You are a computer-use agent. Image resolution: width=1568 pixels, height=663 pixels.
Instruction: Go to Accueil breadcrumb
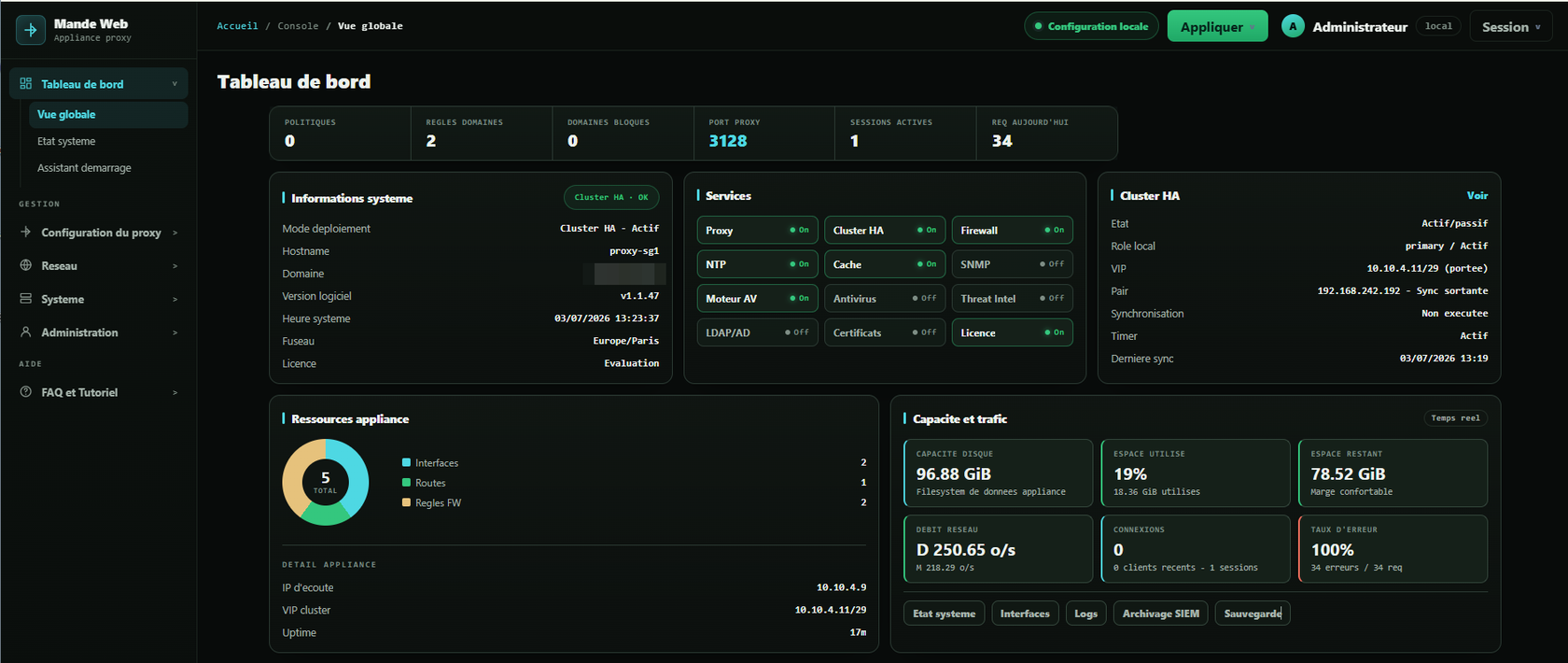coord(237,26)
